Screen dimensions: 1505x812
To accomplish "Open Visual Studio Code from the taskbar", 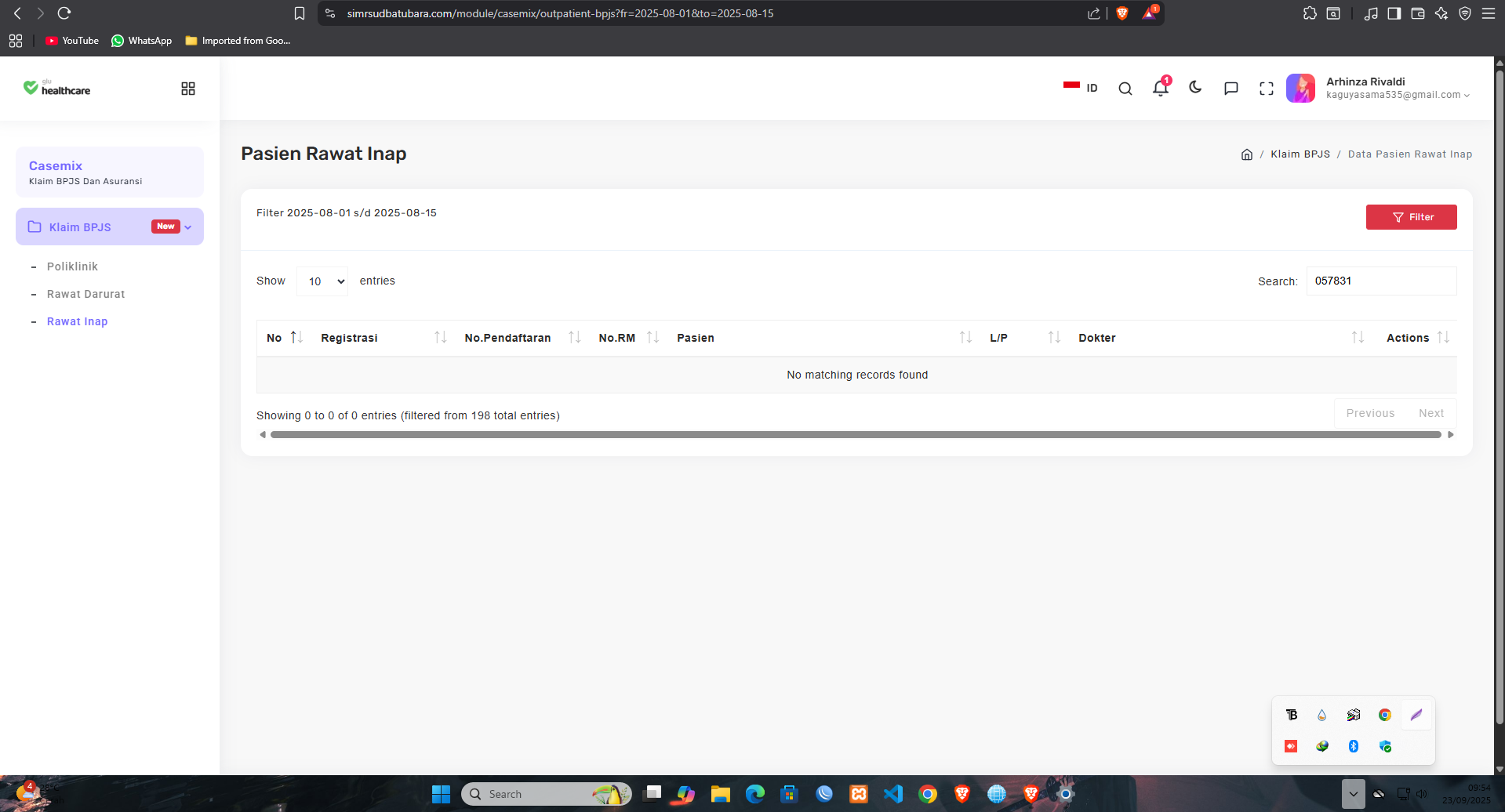I will (x=893, y=794).
